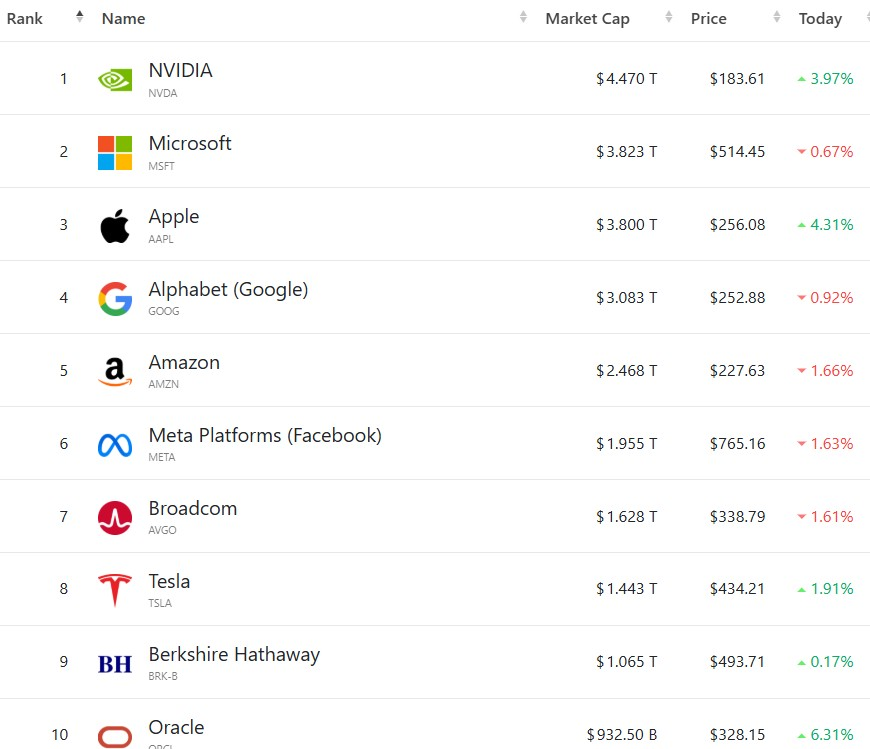The width and height of the screenshot is (870, 749).
Task: Select the Apple logo icon
Action: coord(115,226)
